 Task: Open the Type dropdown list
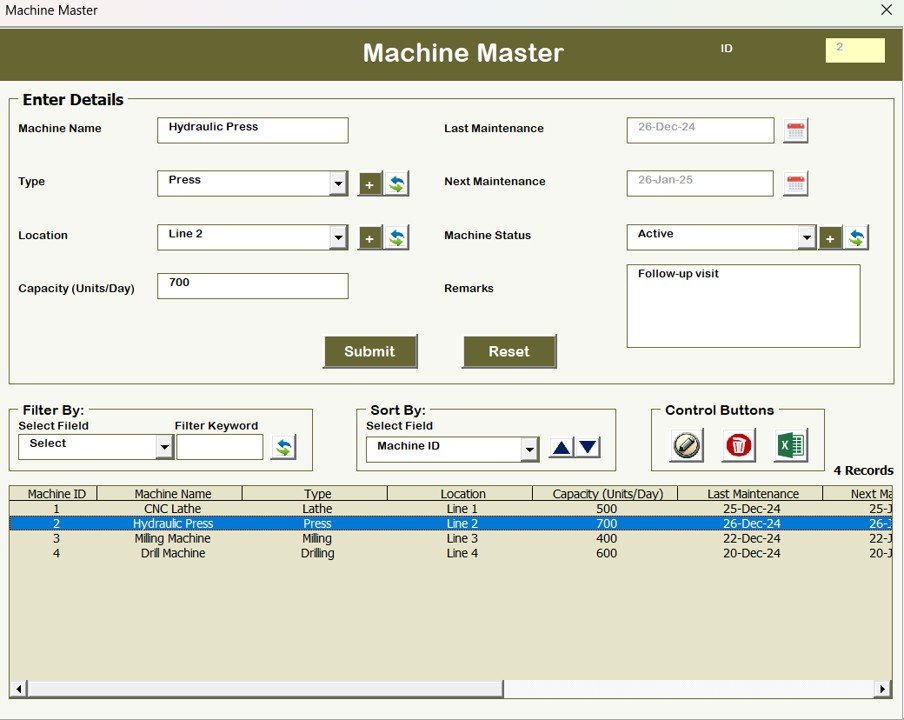[x=338, y=183]
